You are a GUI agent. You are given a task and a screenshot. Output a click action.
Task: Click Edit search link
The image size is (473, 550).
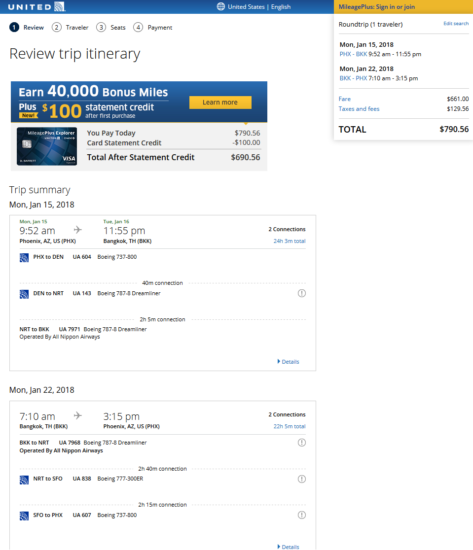[x=456, y=24]
